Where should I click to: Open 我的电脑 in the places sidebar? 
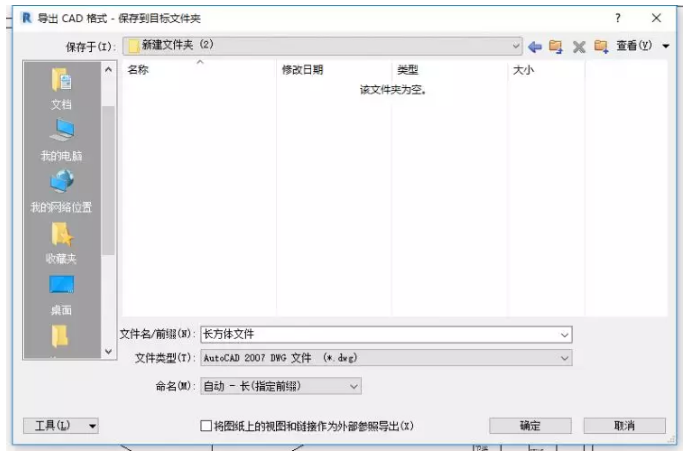(61, 140)
